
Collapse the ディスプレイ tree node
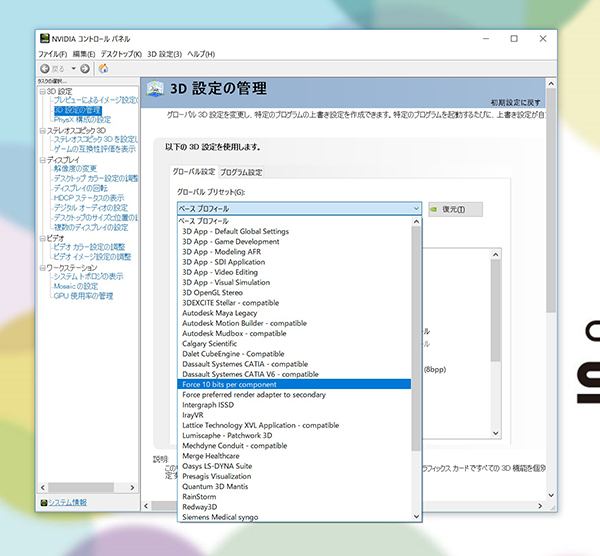42,160
